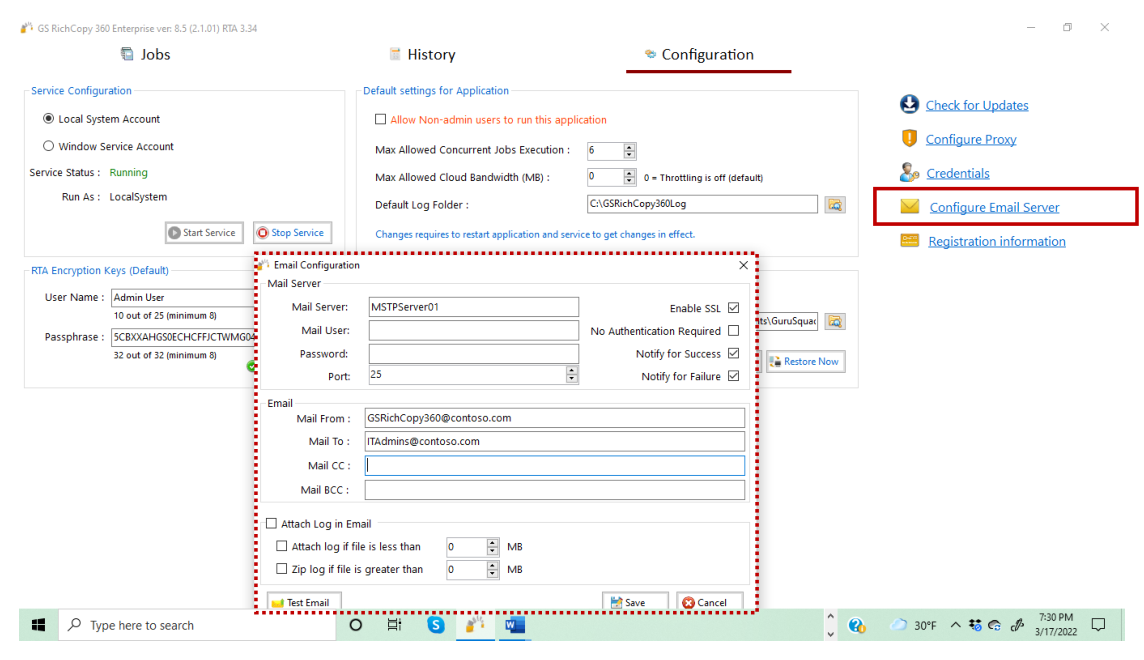Click the Mail User input field
This screenshot has height=660, width=1144.
[x=474, y=330]
